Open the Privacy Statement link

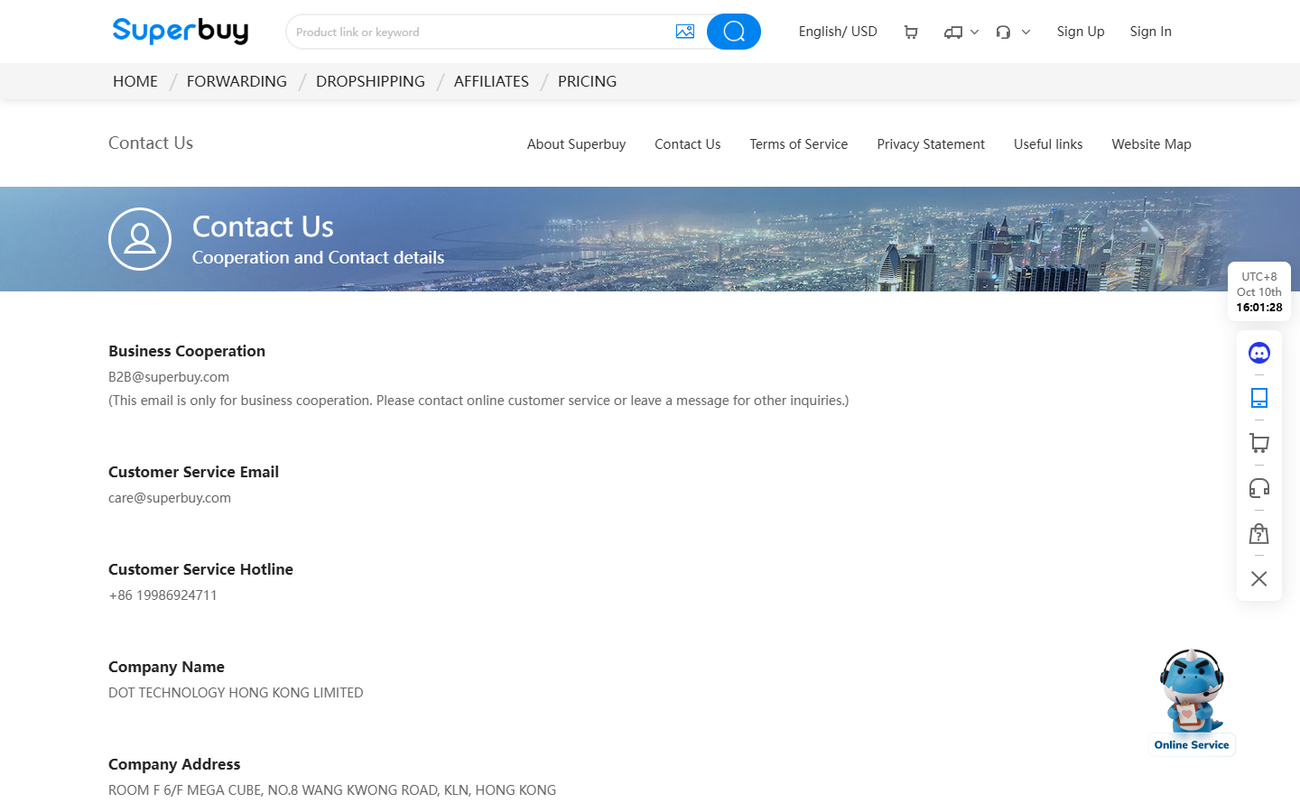[x=931, y=144]
